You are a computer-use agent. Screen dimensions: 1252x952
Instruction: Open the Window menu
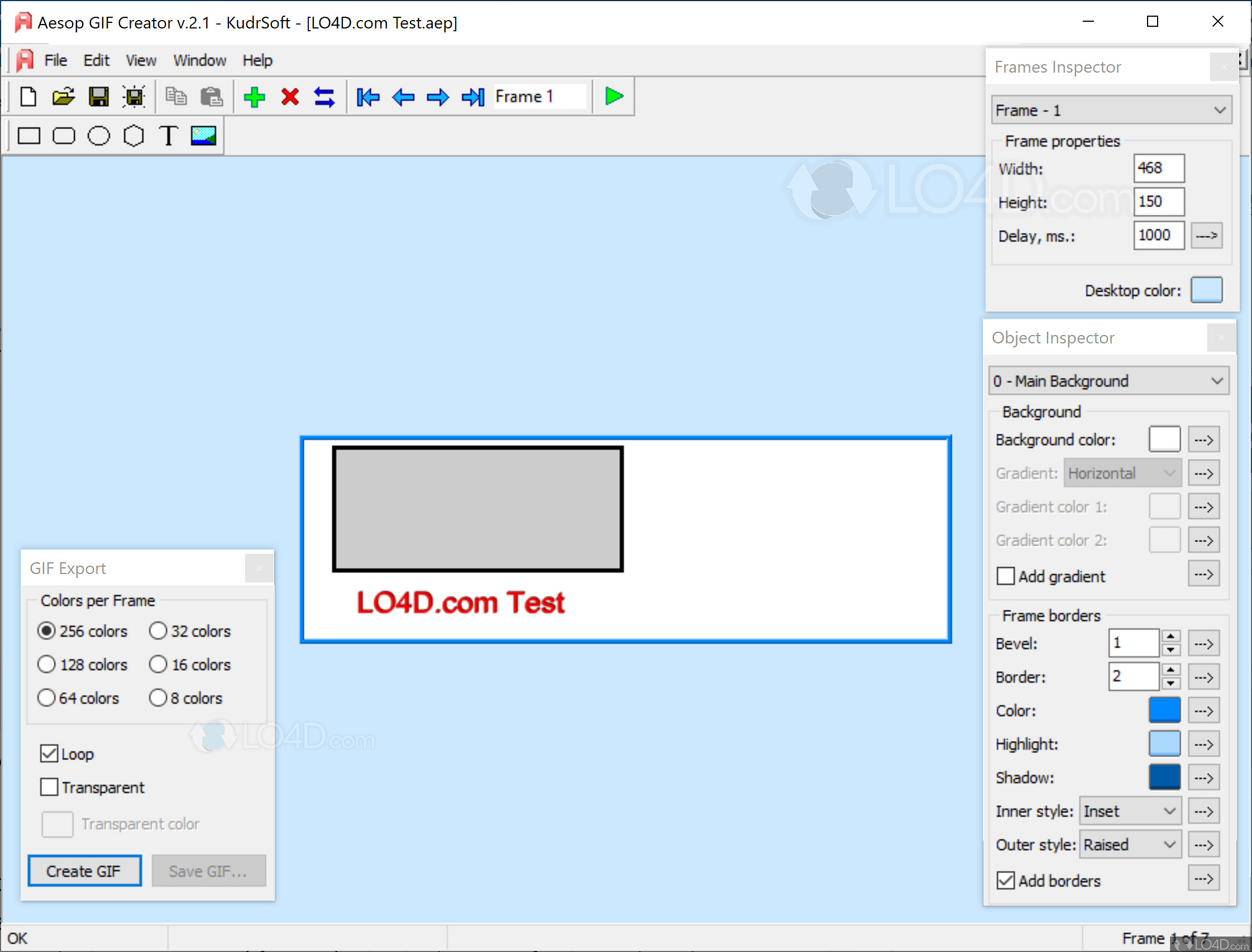199,60
